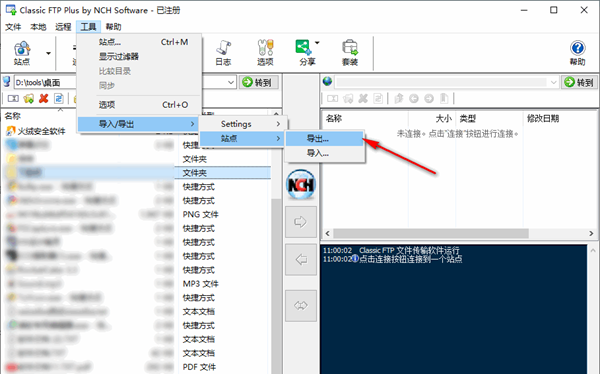Click the greyed remote bookmark icon
Viewport: 600px width, 374px height.
click(444, 99)
